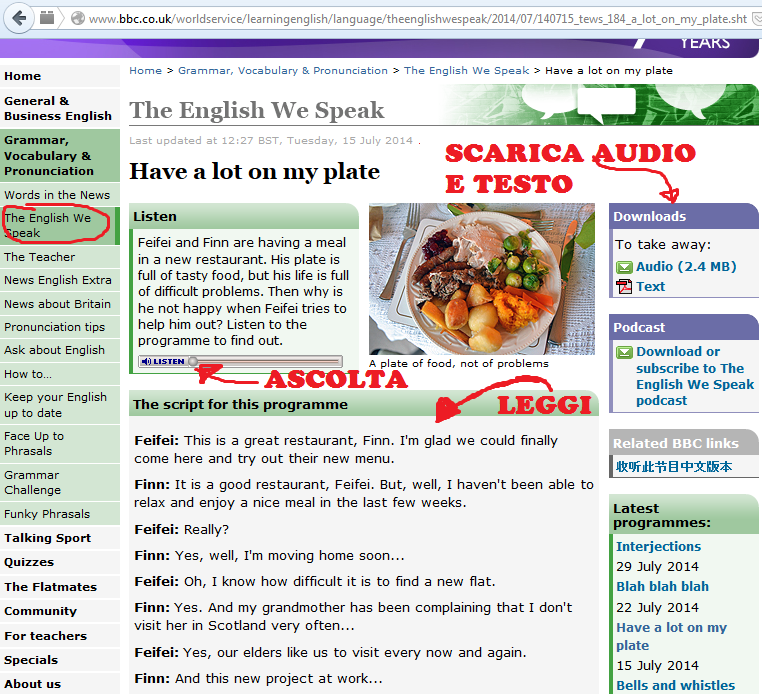The width and height of the screenshot is (762, 694).
Task: Click the date '15 July 2014' in Latest programmes
Action: [x=657, y=665]
